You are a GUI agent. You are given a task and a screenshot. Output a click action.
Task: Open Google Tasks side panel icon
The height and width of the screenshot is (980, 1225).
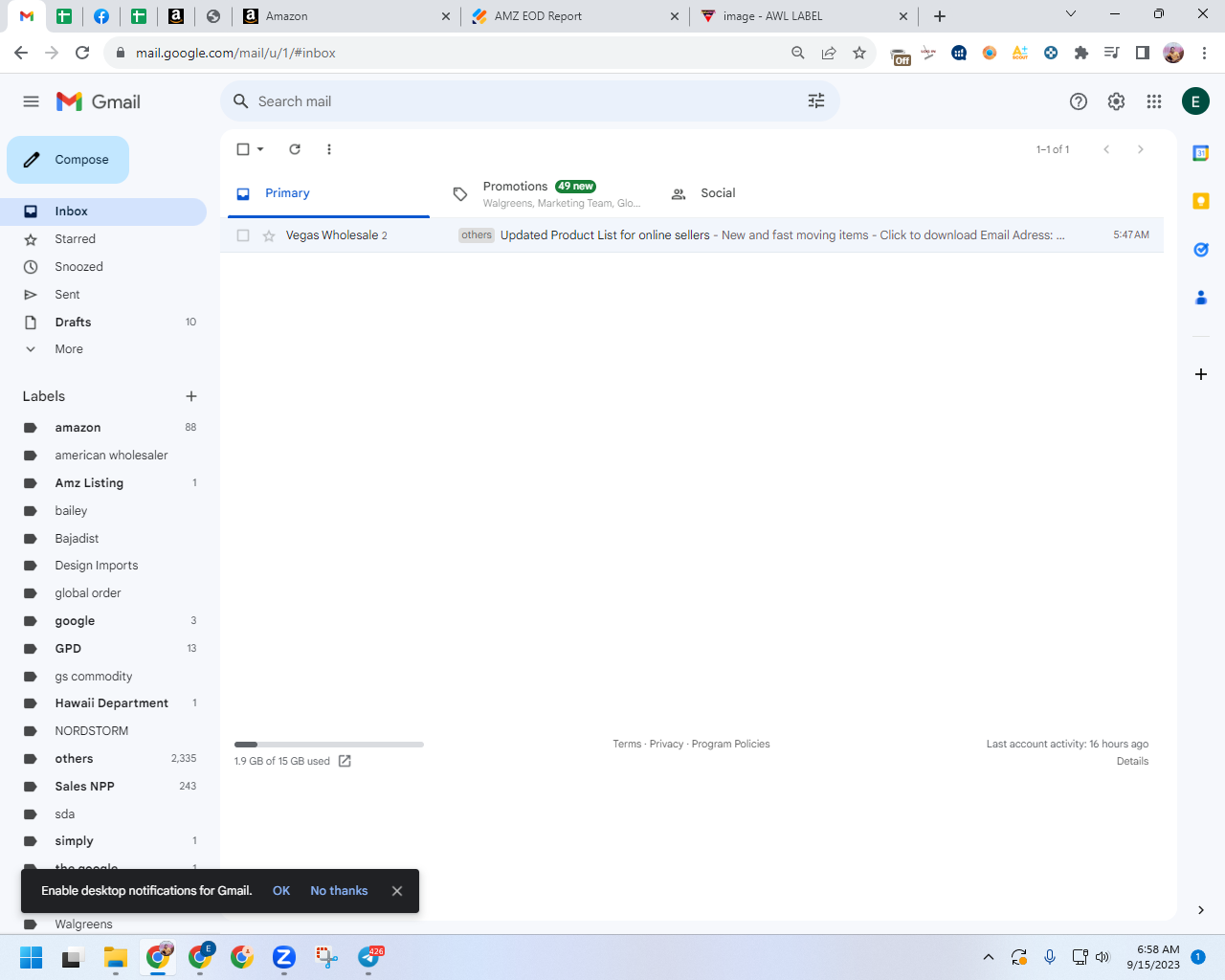click(x=1201, y=250)
